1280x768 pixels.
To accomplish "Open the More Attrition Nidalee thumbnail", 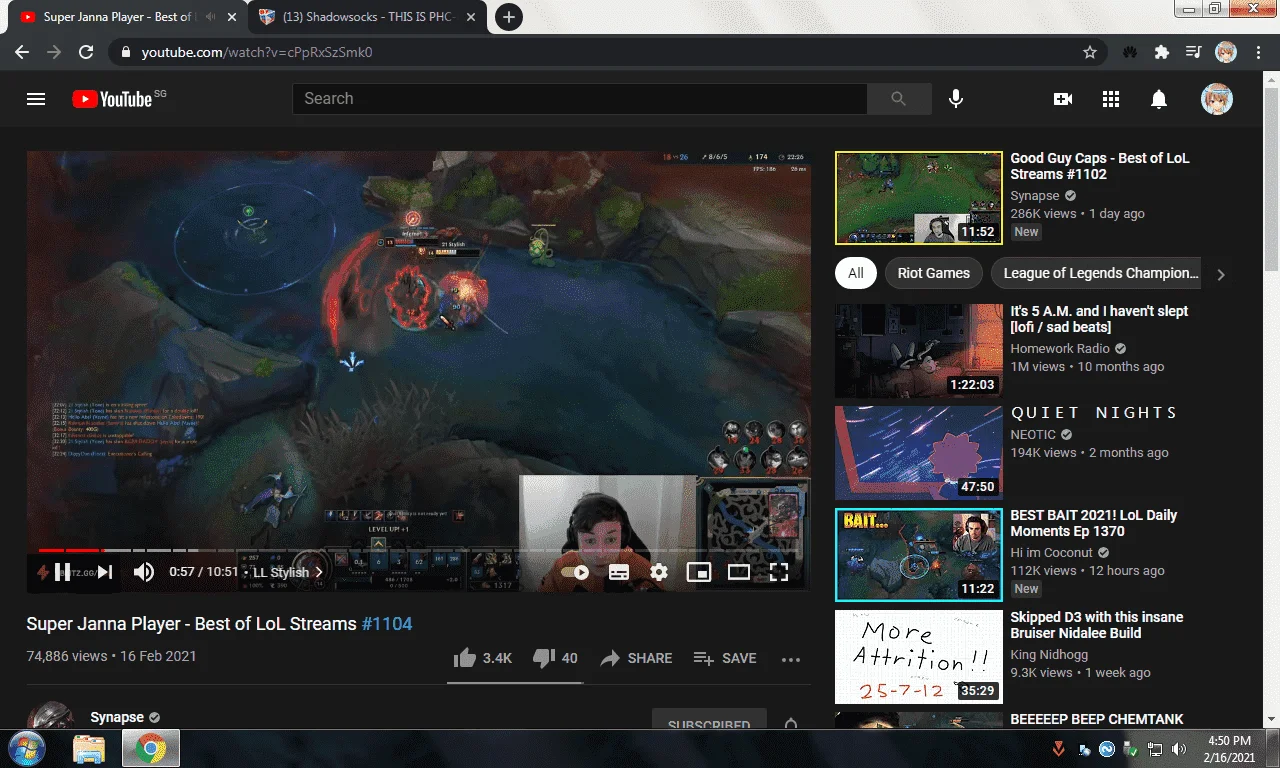I will click(919, 657).
